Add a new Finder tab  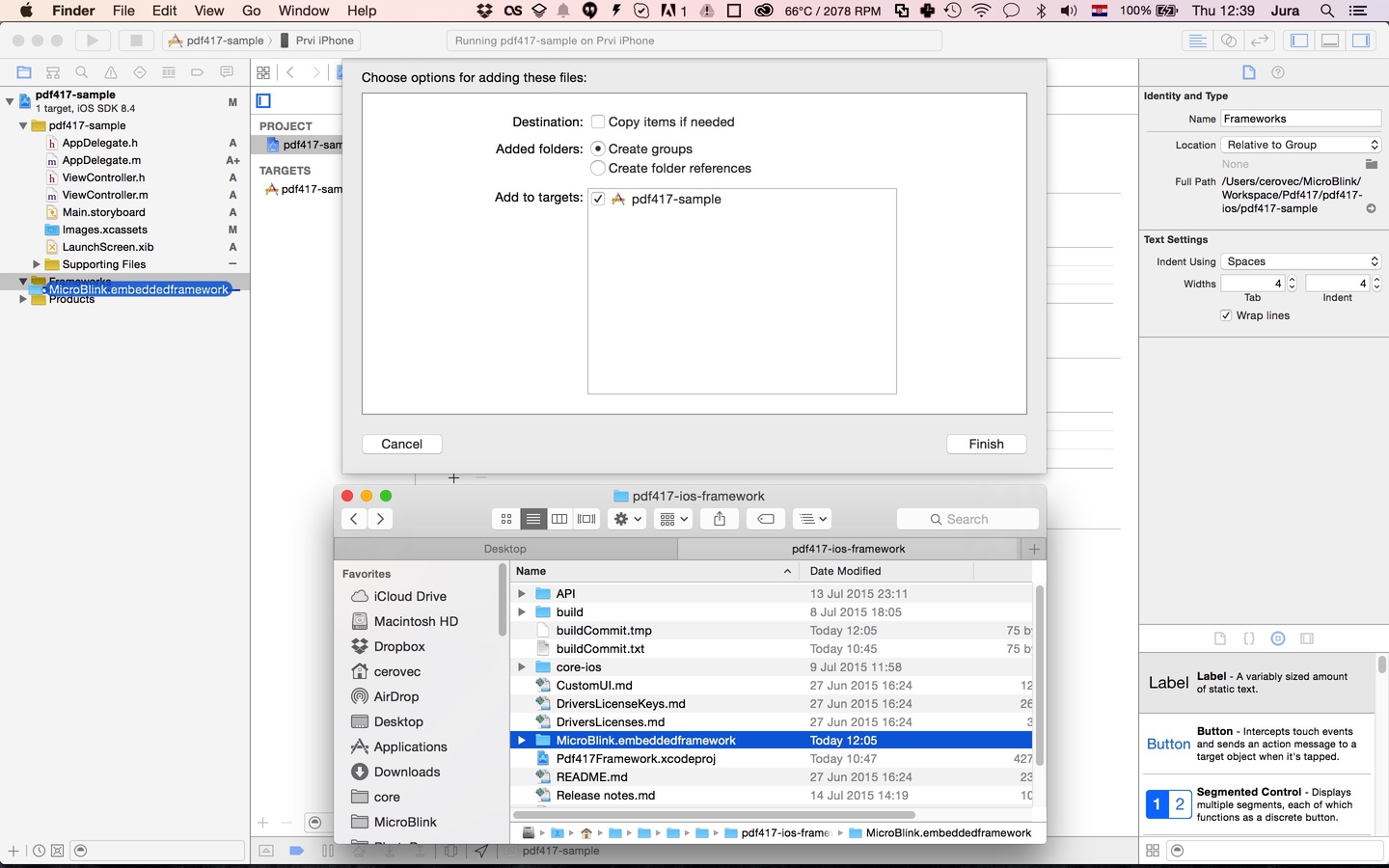[x=1034, y=549]
